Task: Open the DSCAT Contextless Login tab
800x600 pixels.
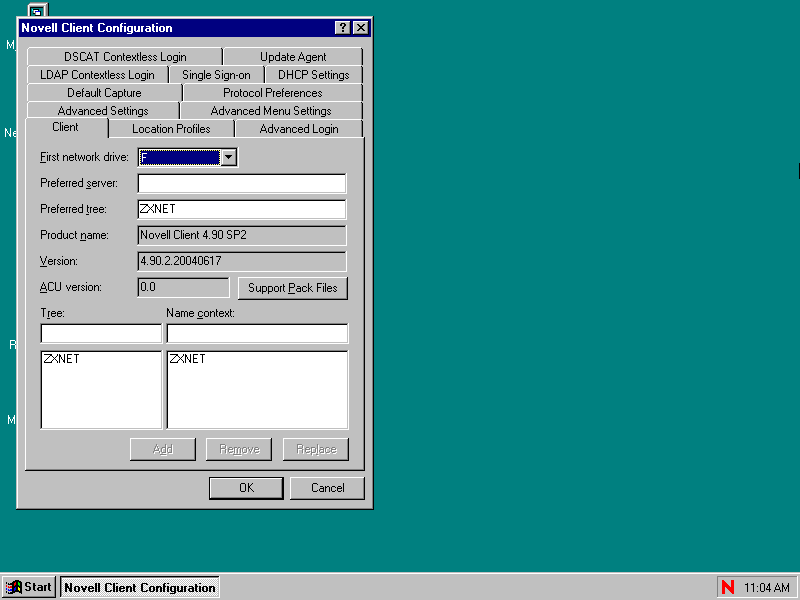Action: click(125, 57)
